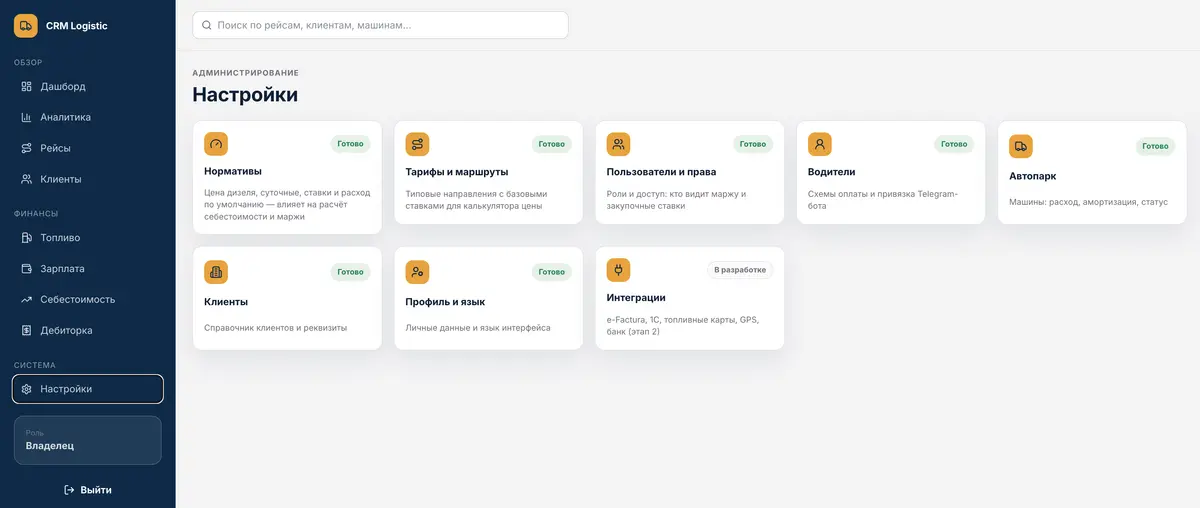Open the Рейсы sidebar section
Image resolution: width=1200 pixels, height=508 pixels.
(x=88, y=148)
